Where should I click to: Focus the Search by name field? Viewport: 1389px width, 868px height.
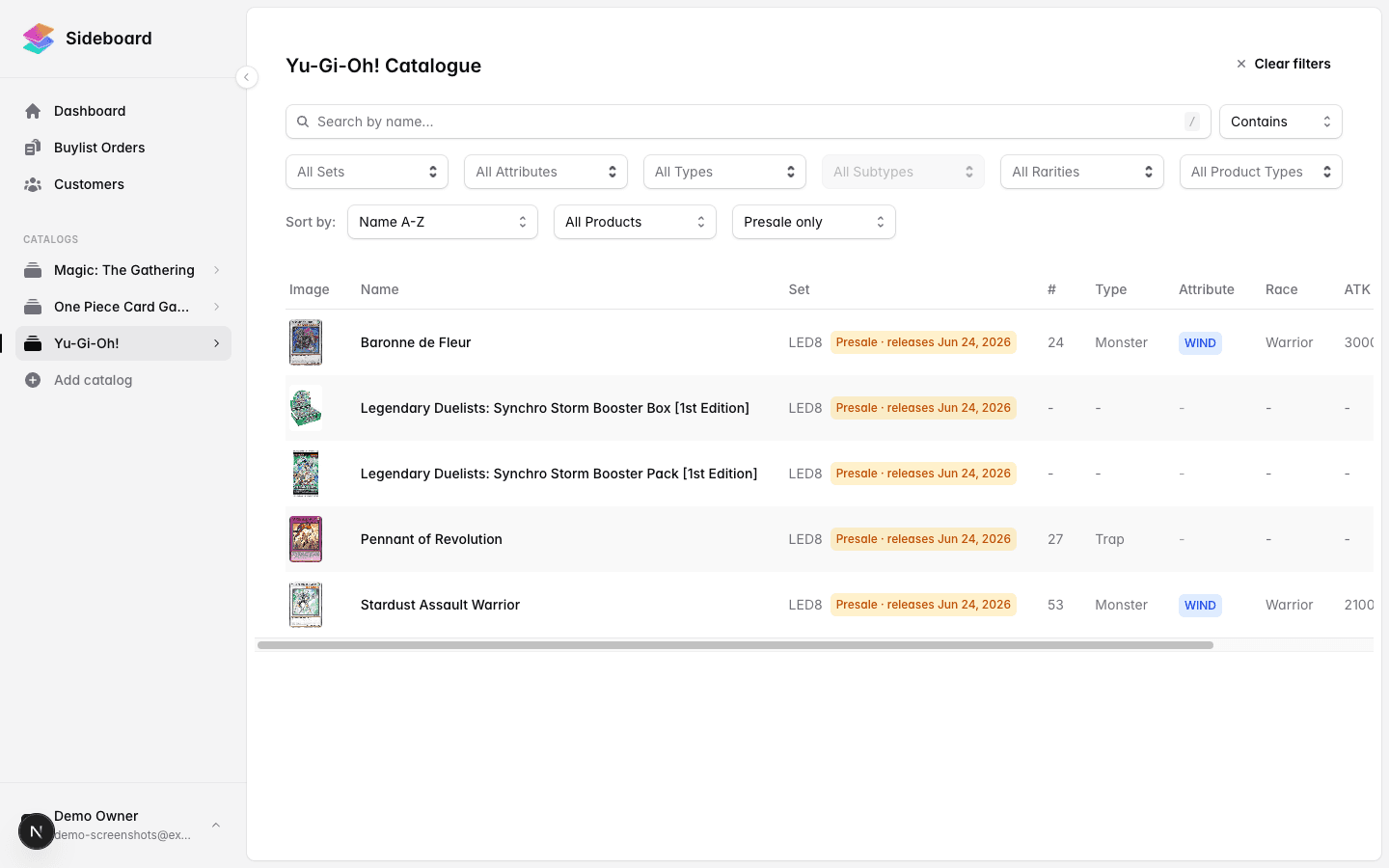(x=749, y=122)
